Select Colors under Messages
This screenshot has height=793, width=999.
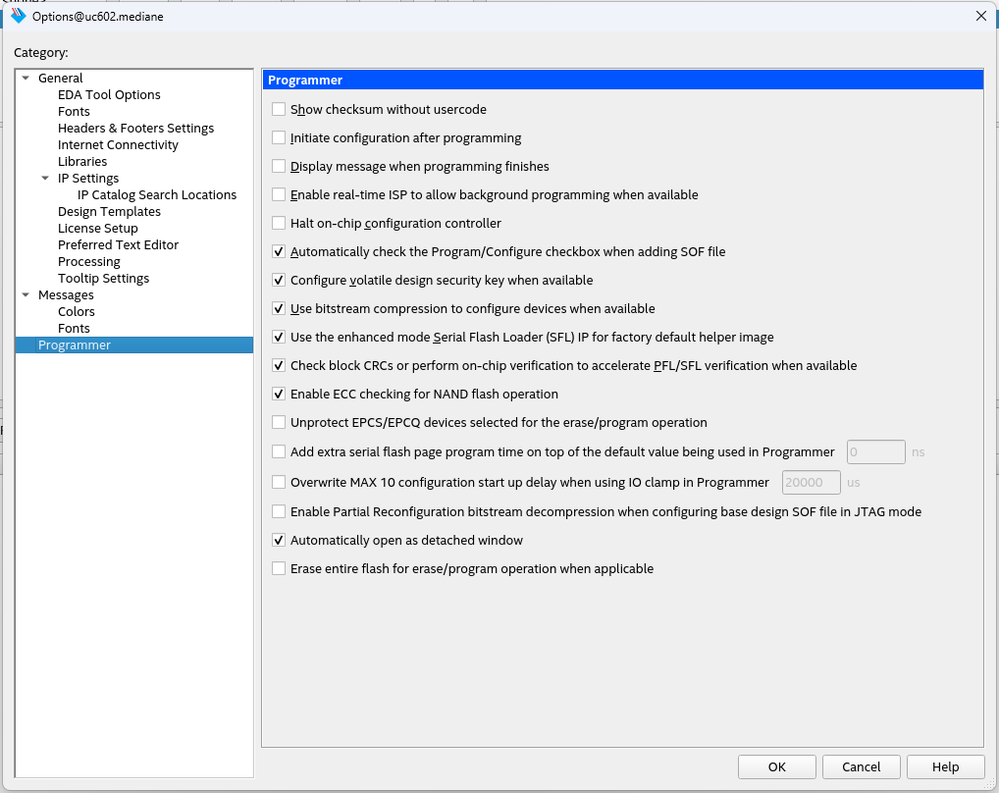tap(76, 312)
